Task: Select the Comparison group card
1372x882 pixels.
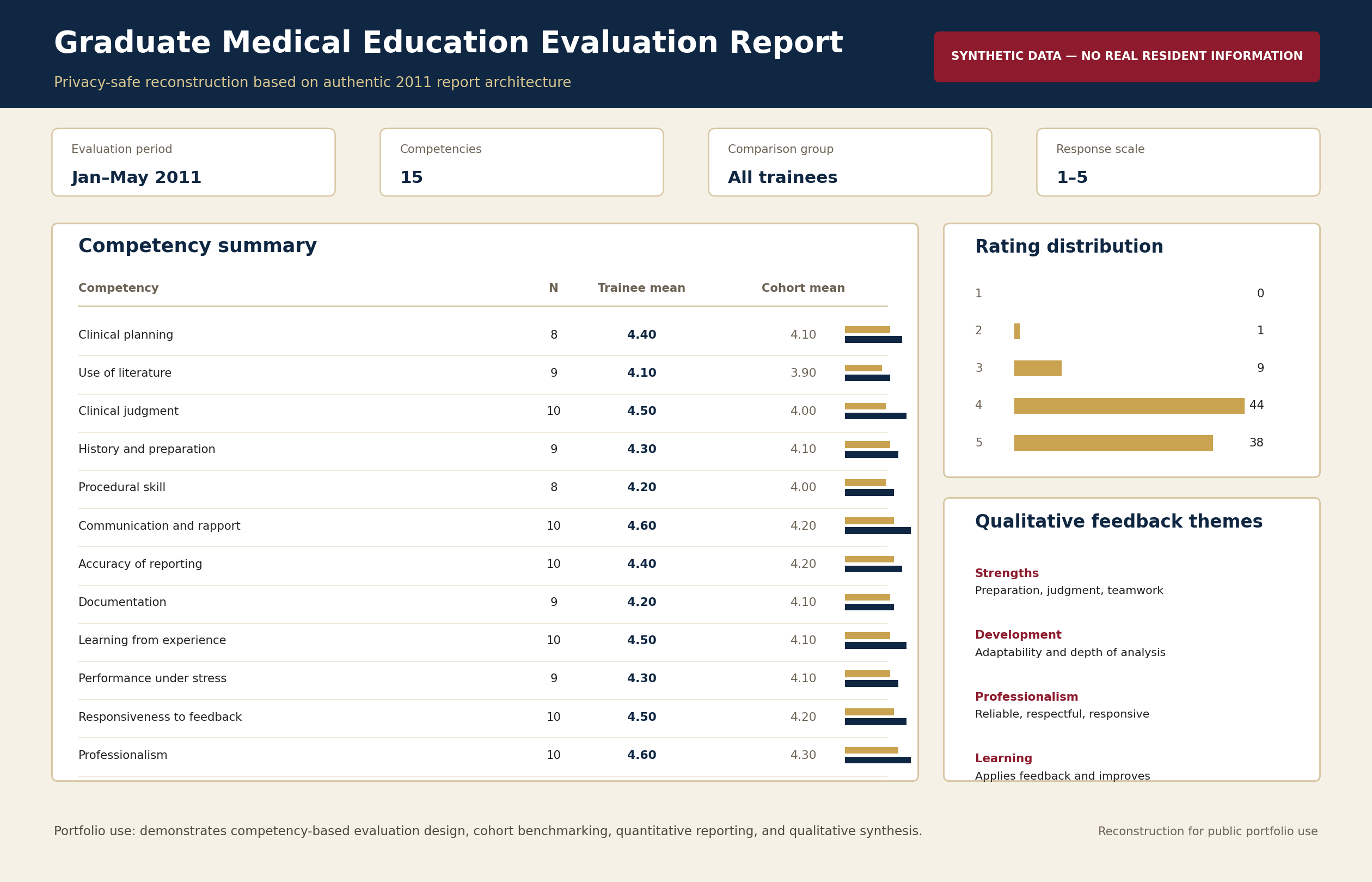Action: pos(850,162)
